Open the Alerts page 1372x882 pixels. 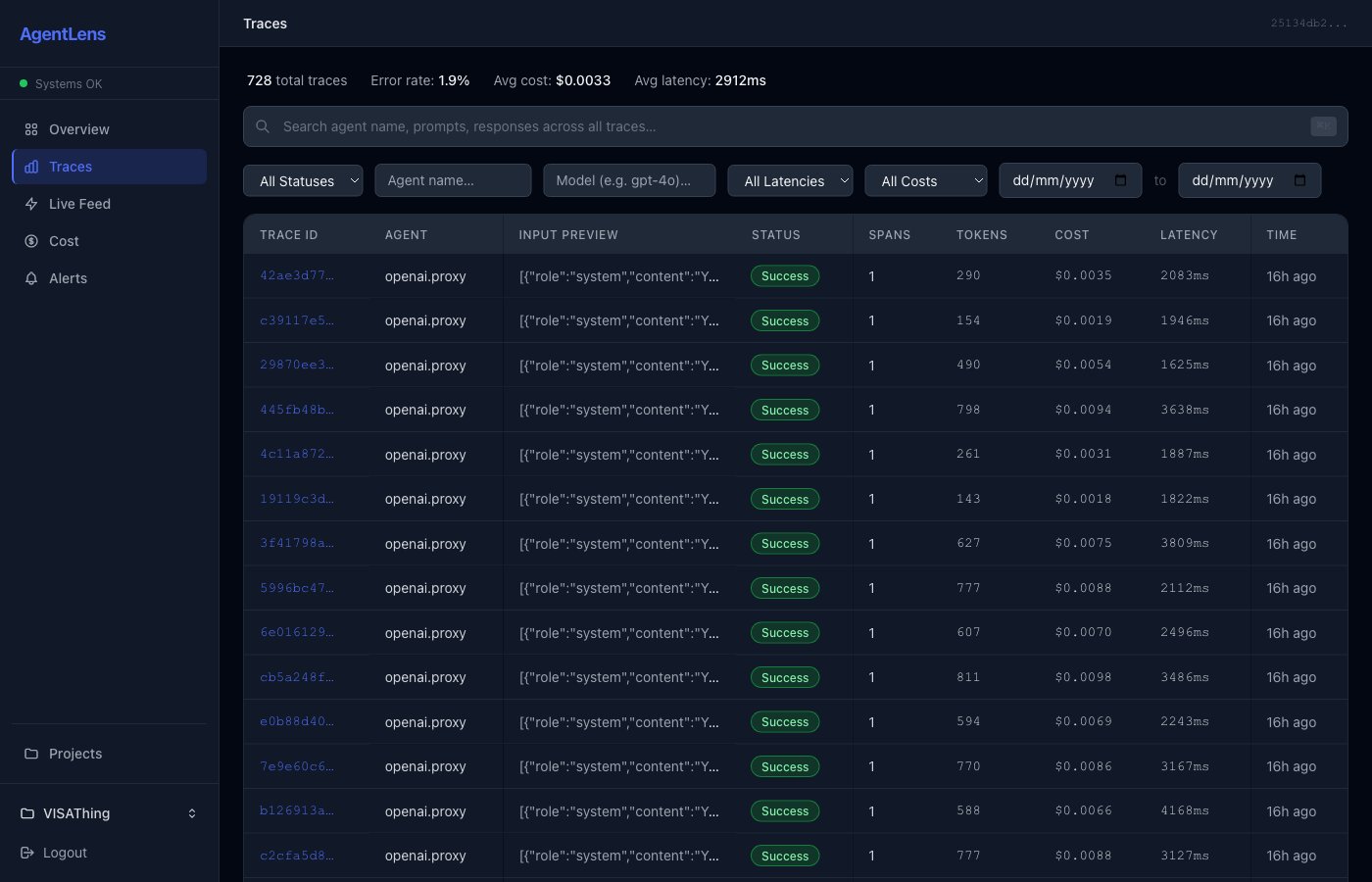(x=109, y=278)
